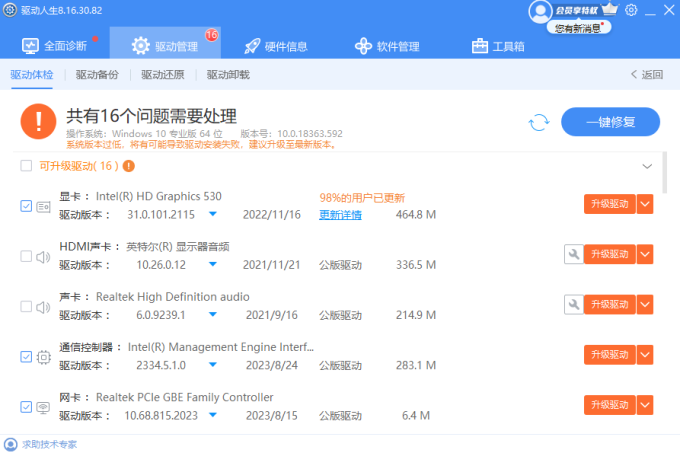This screenshot has height=453, width=680.
Task: Click the 通信控制器 chip icon
Action: point(43,357)
